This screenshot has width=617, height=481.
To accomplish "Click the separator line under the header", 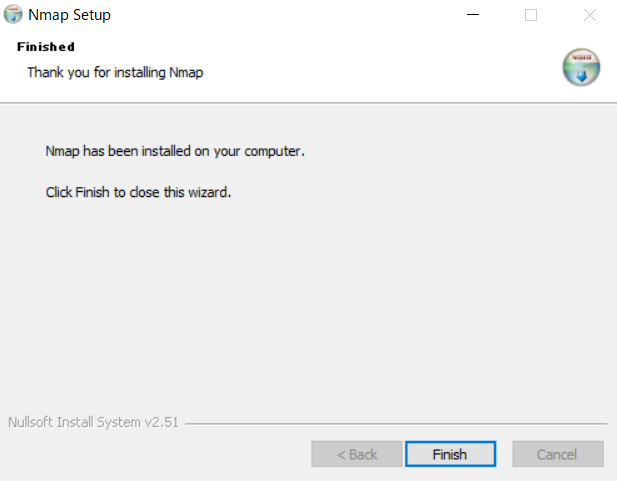I will click(308, 103).
